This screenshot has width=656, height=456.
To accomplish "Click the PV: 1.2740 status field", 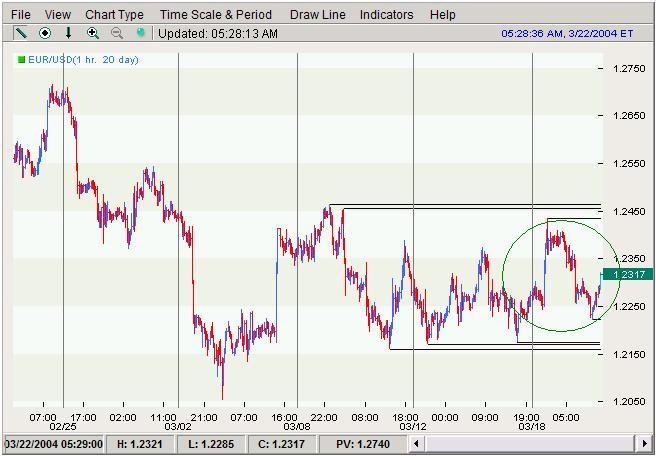I will tap(363, 443).
